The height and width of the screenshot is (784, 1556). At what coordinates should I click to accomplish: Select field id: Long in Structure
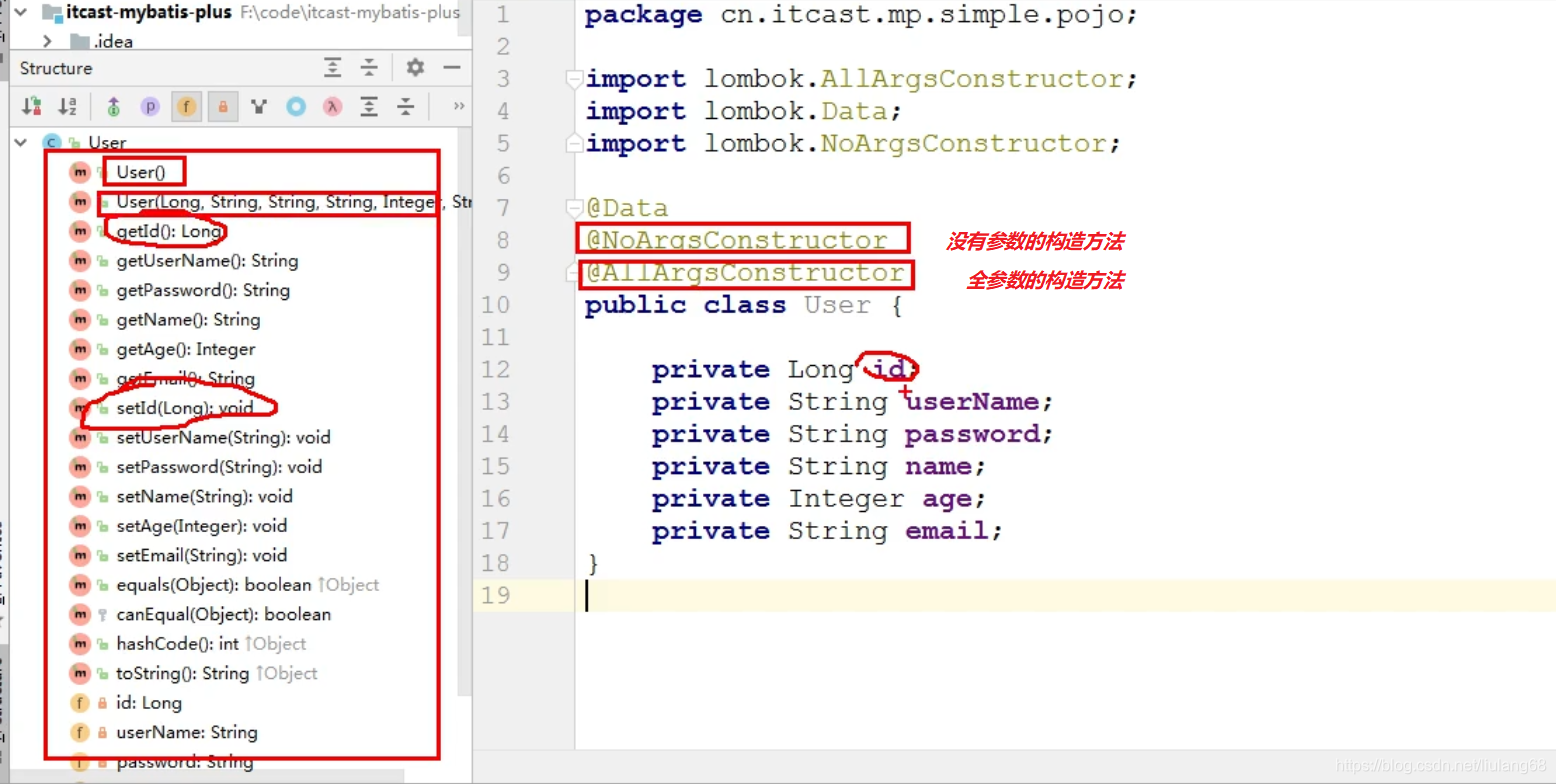click(x=149, y=703)
